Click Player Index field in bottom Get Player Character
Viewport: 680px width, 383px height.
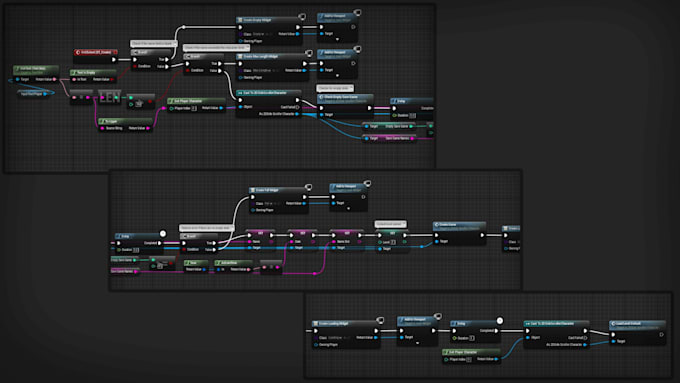(469, 359)
